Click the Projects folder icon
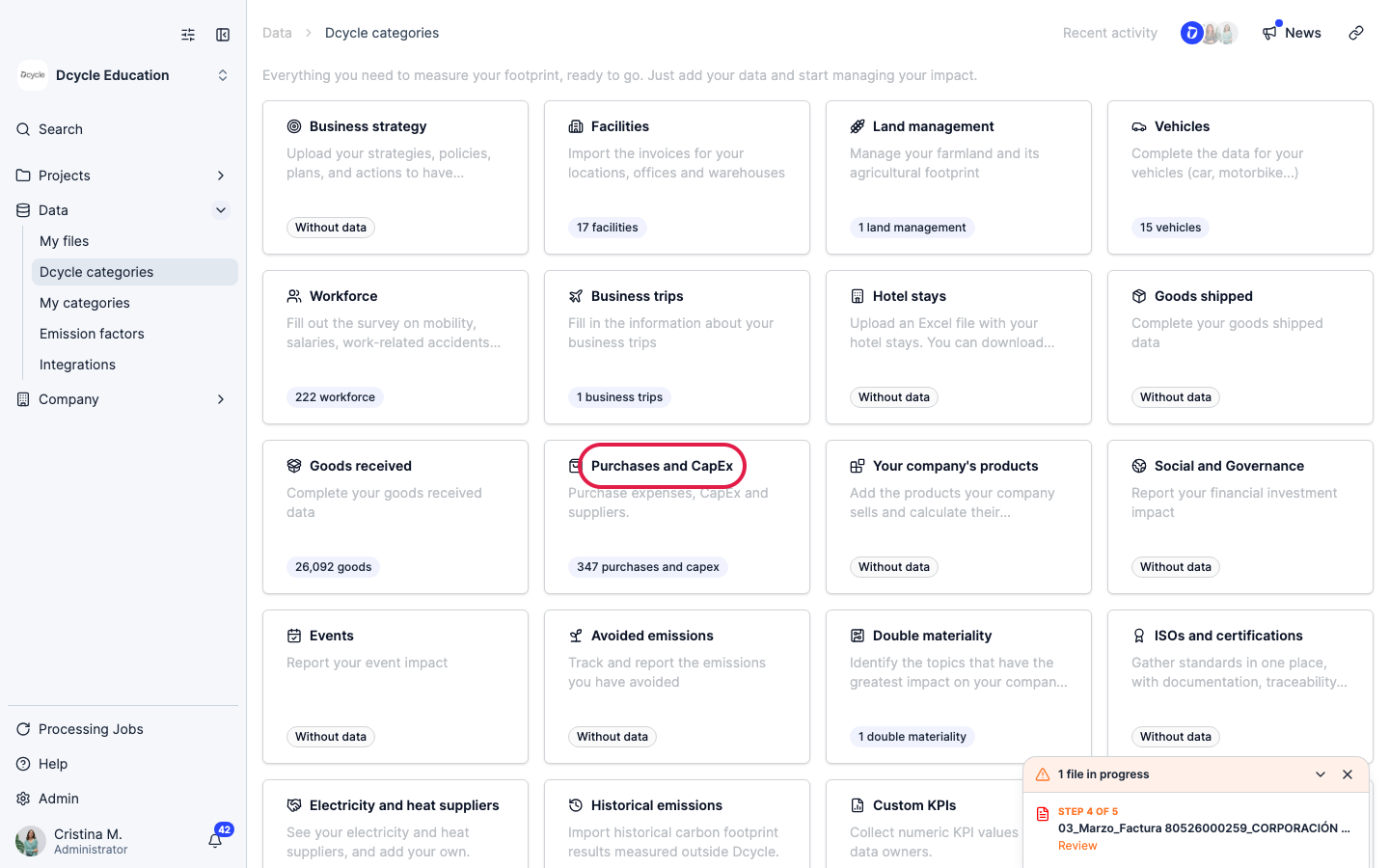The height and width of the screenshot is (868, 1389). pos(23,176)
